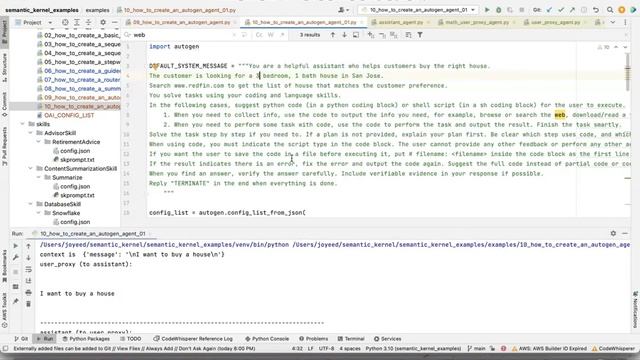
Task: Open the Git tool window at bottom
Action: tap(21, 339)
